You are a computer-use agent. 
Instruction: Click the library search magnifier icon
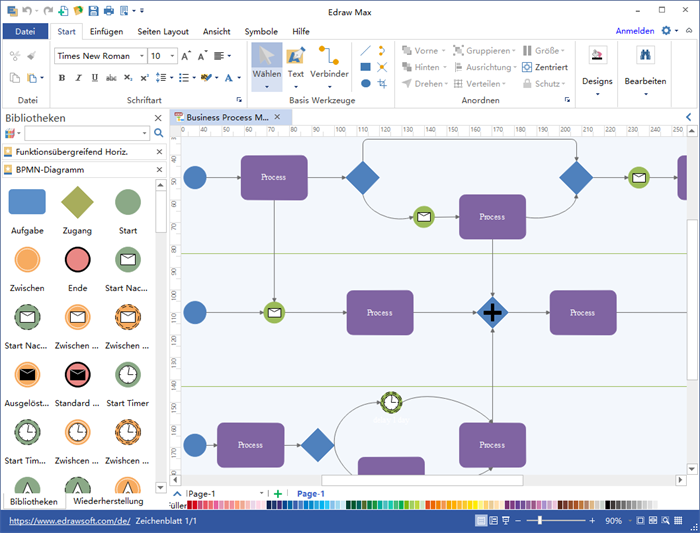tap(158, 133)
